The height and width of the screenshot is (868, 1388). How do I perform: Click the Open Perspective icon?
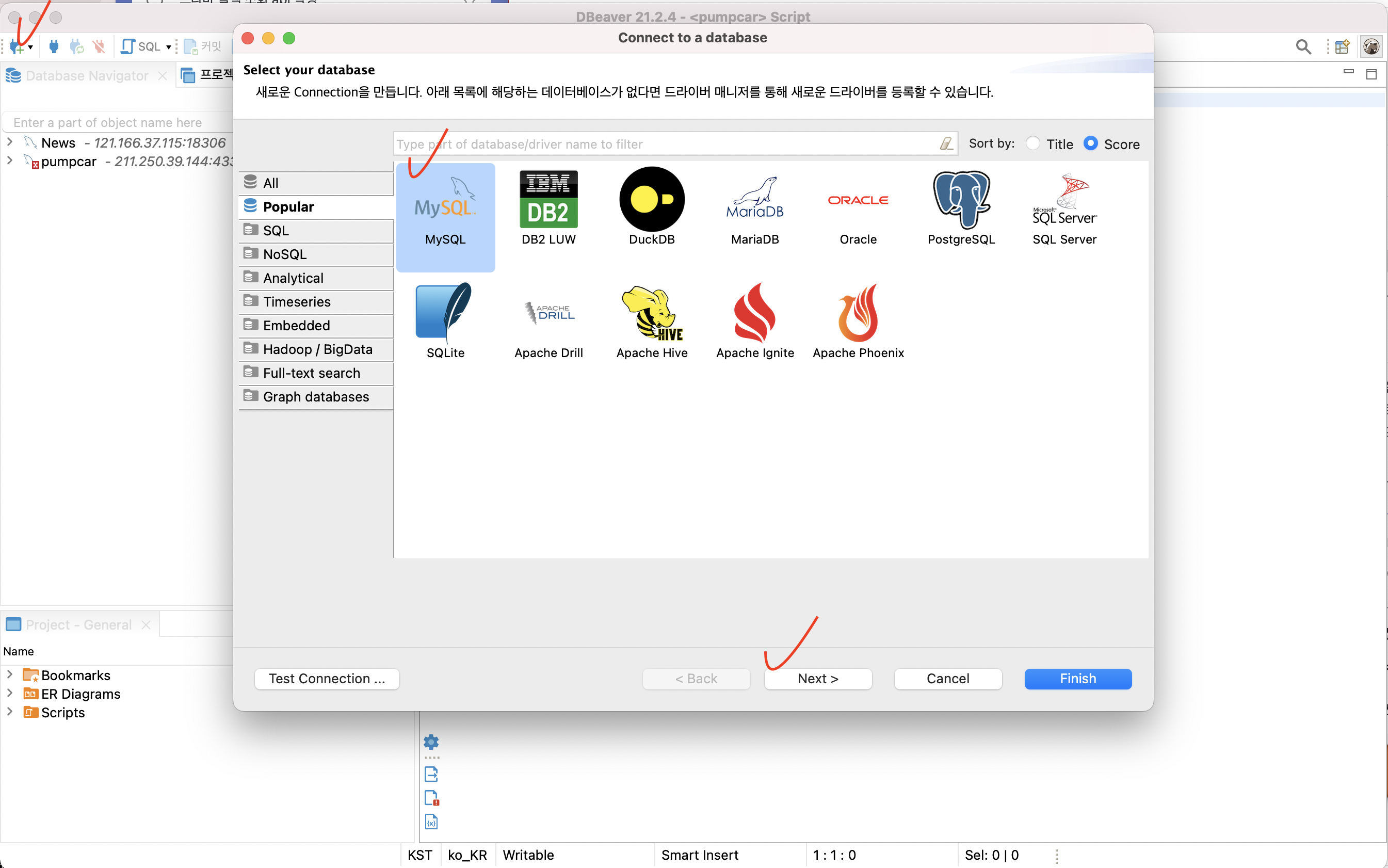coord(1342,46)
